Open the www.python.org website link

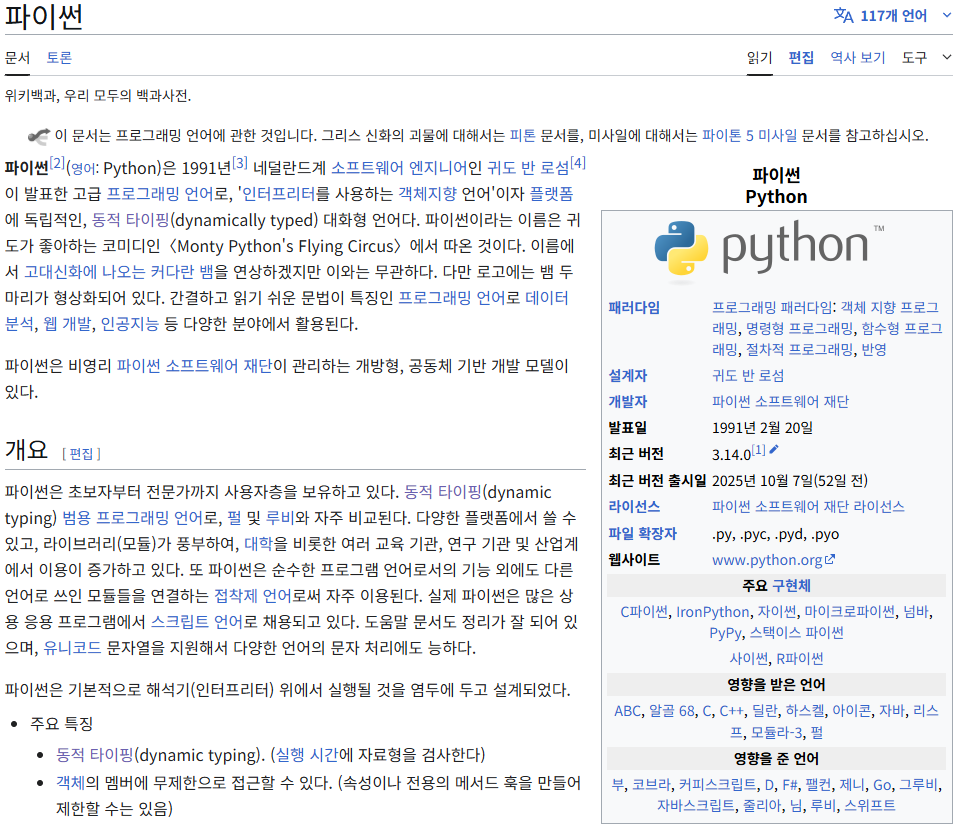(x=767, y=559)
